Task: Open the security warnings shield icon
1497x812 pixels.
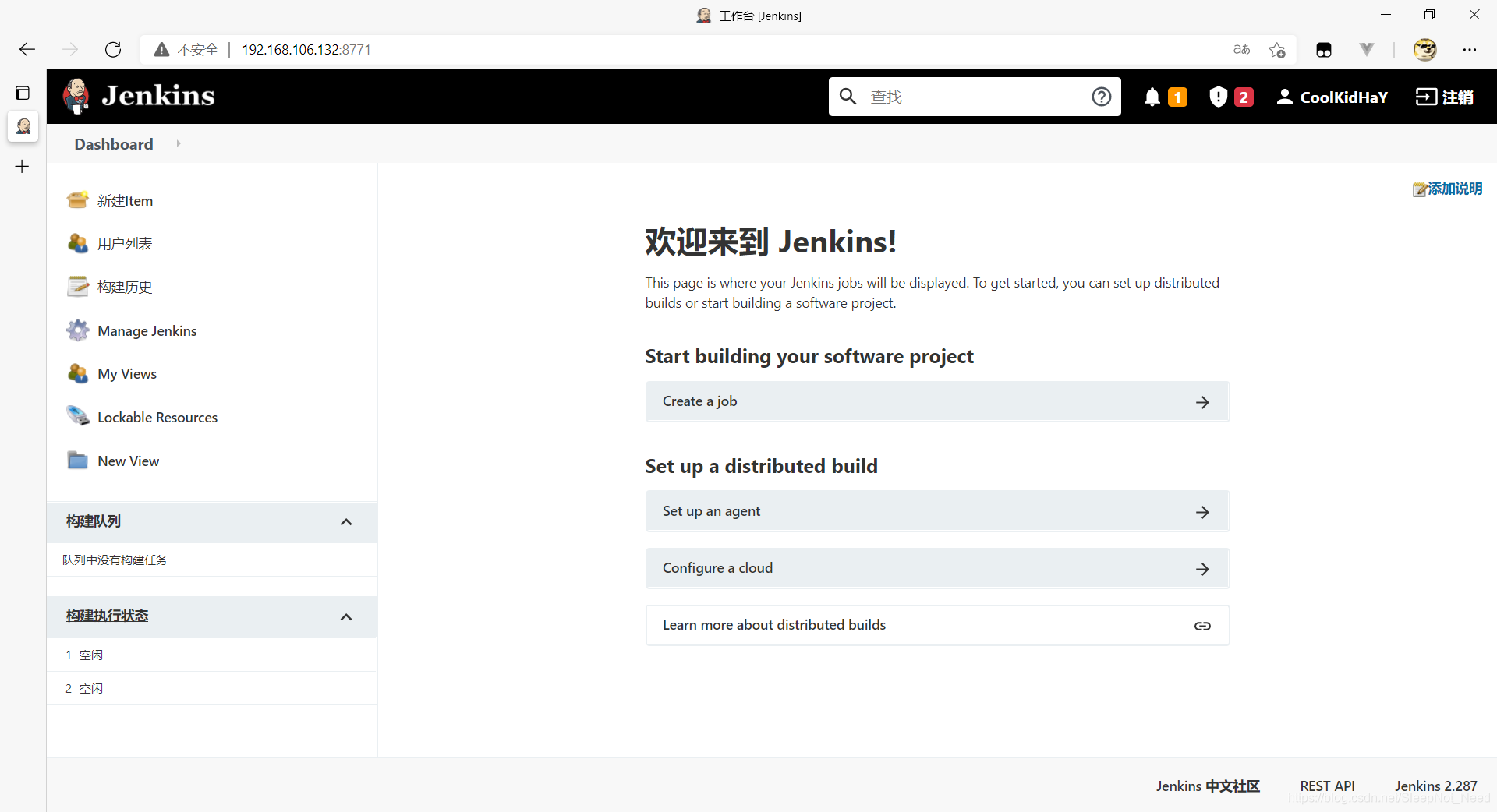Action: click(1218, 97)
